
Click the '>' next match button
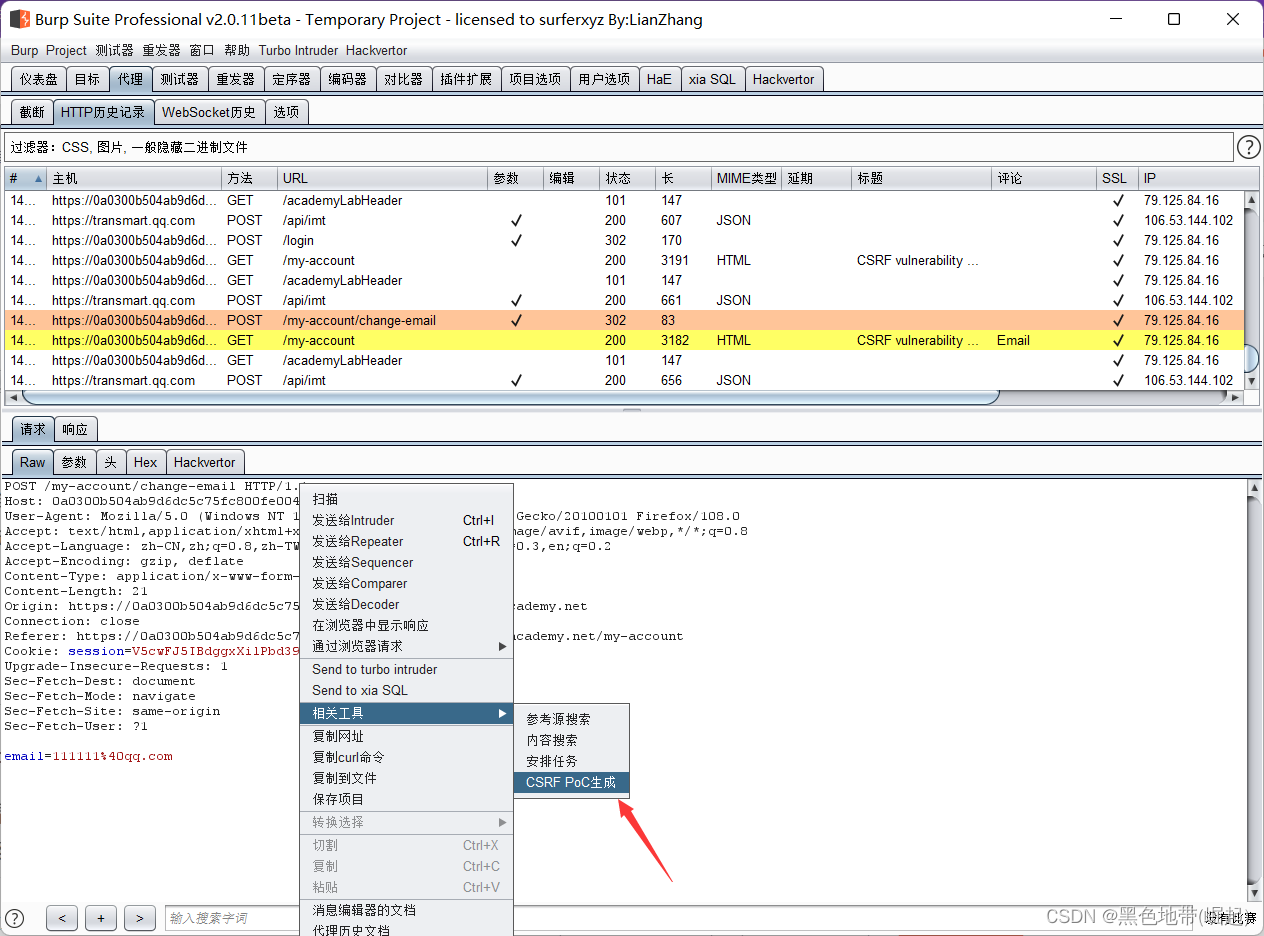[140, 917]
